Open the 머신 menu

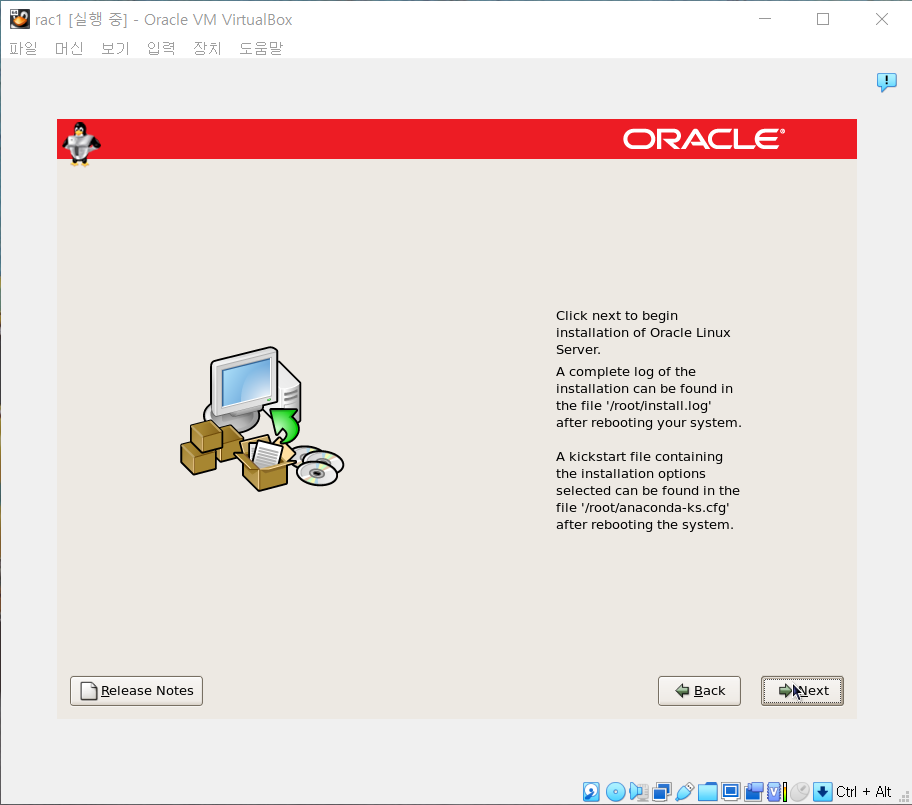(69, 48)
